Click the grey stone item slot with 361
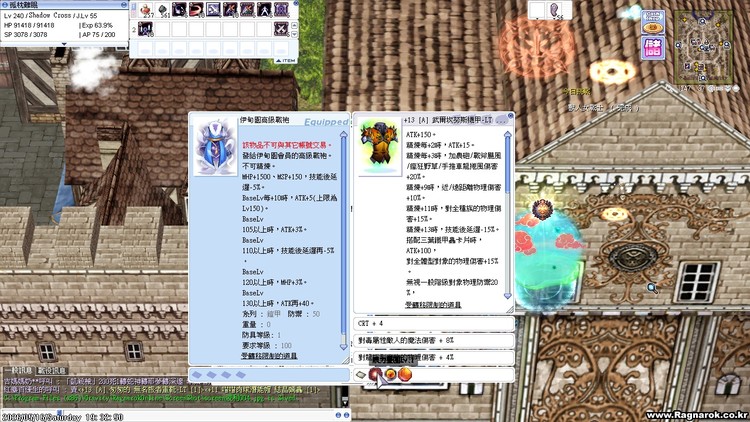This screenshot has height=422, width=750. (x=163, y=10)
